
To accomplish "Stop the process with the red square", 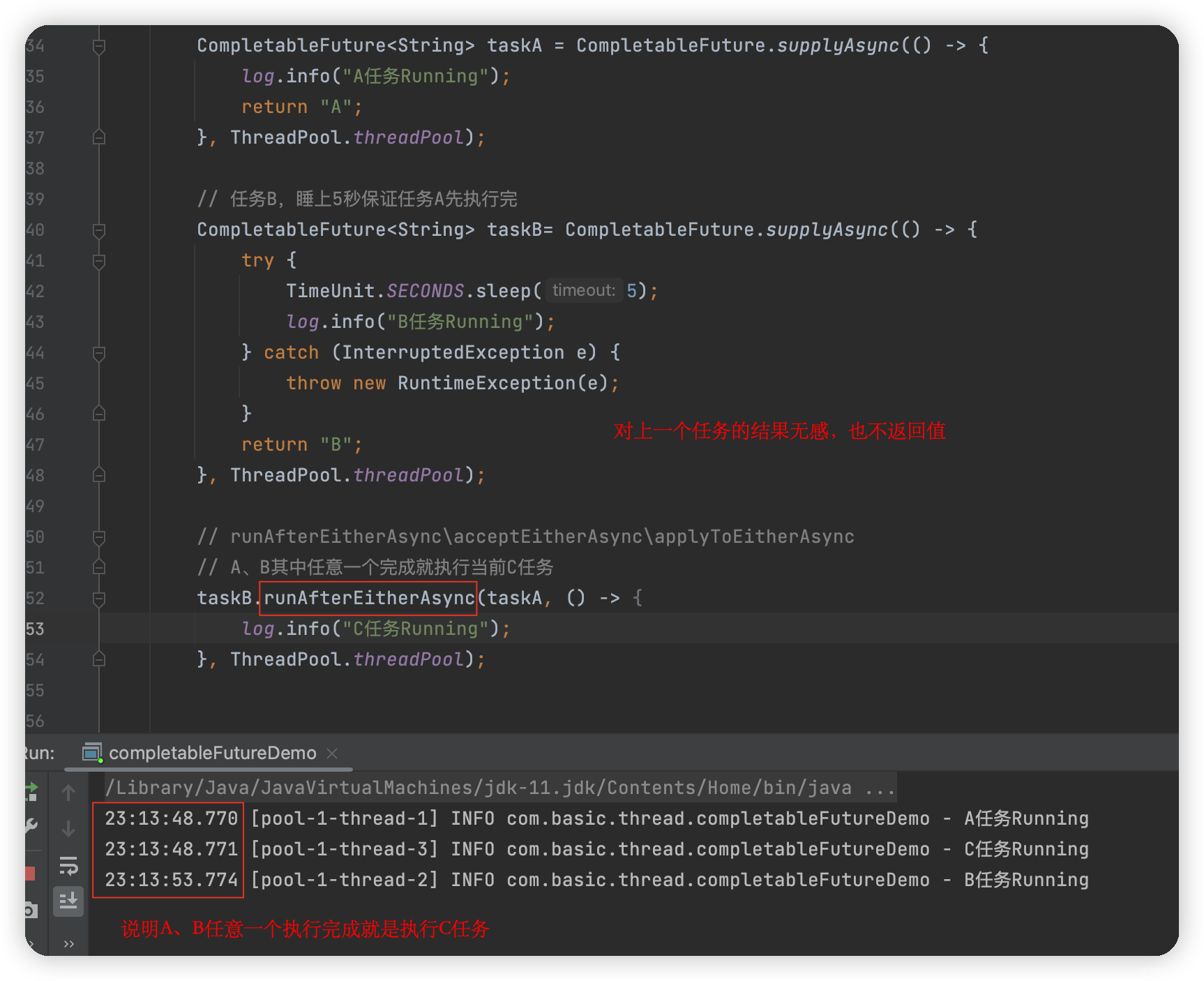I will 29,874.
